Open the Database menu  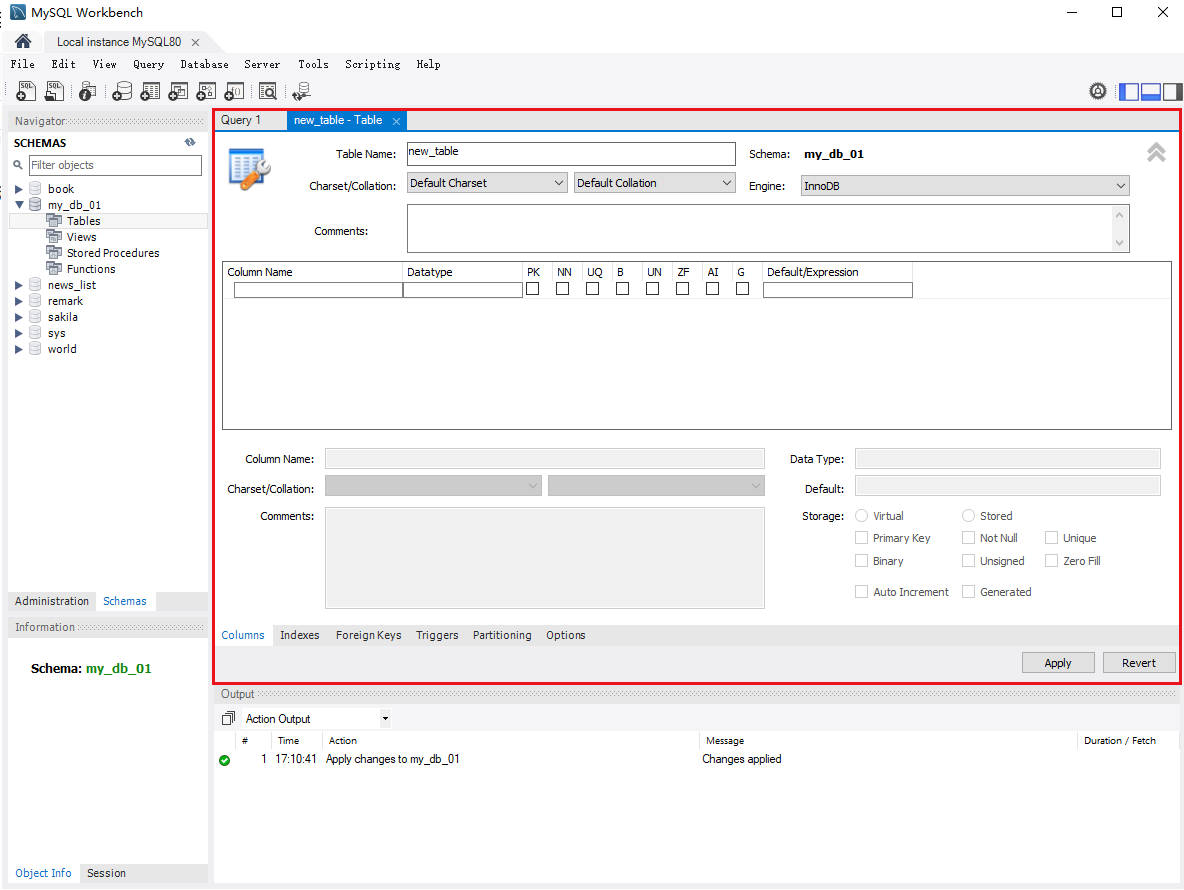tap(204, 64)
